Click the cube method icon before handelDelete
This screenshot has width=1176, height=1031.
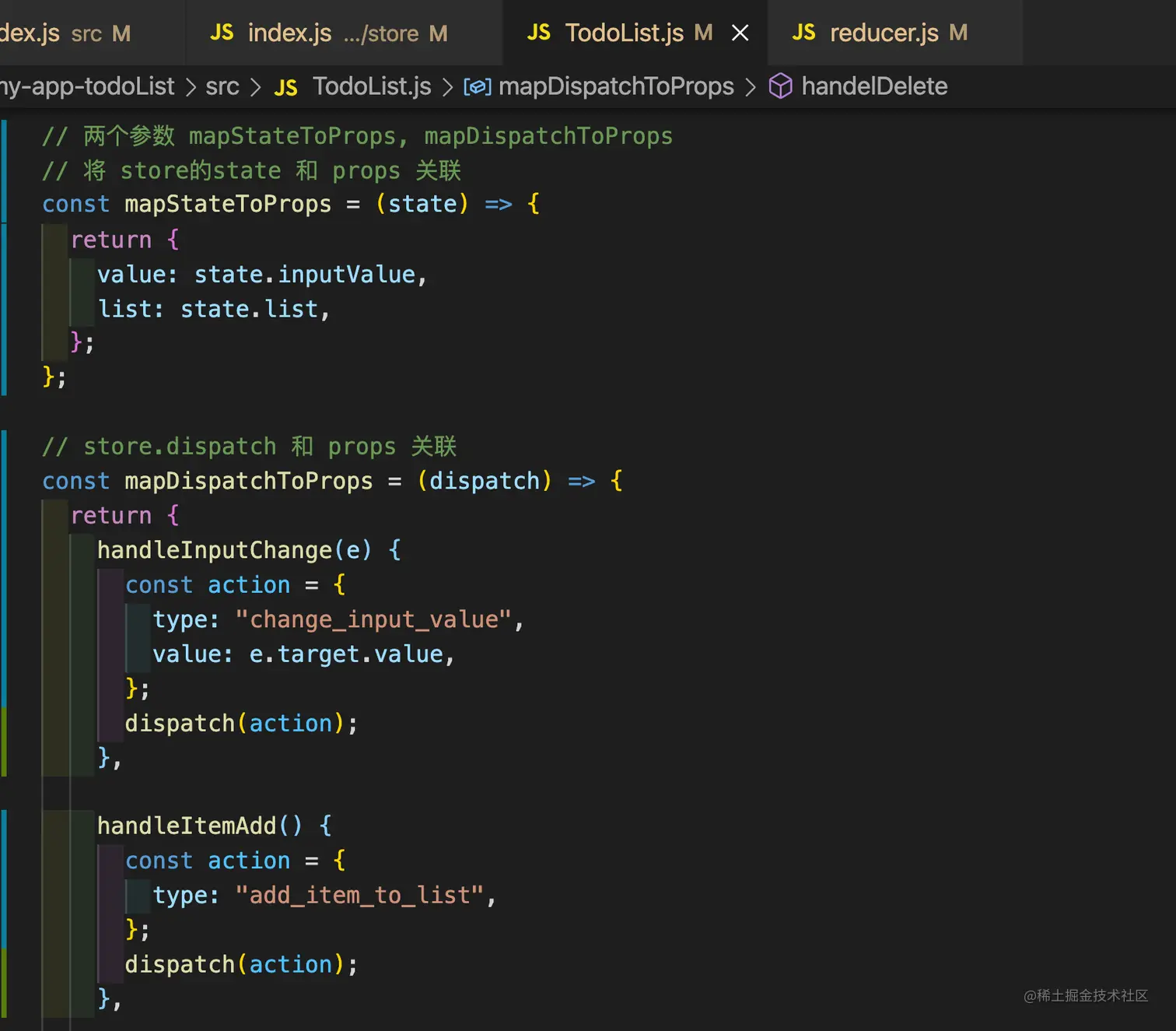[x=780, y=86]
